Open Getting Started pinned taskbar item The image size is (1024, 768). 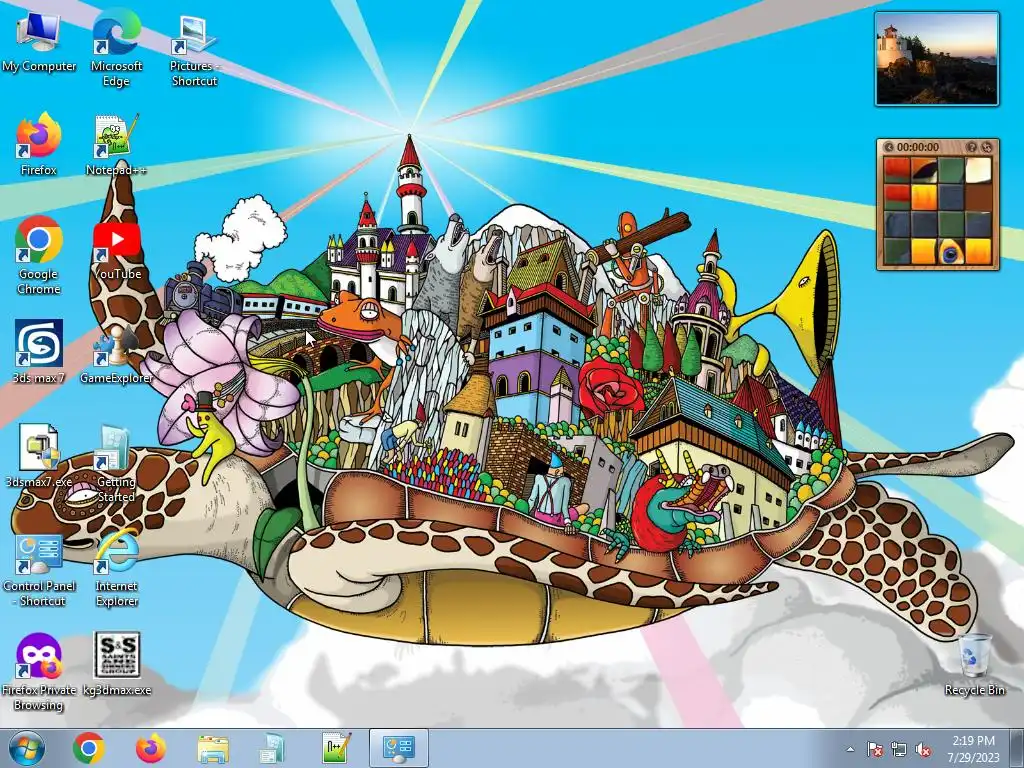pyautogui.click(x=272, y=748)
